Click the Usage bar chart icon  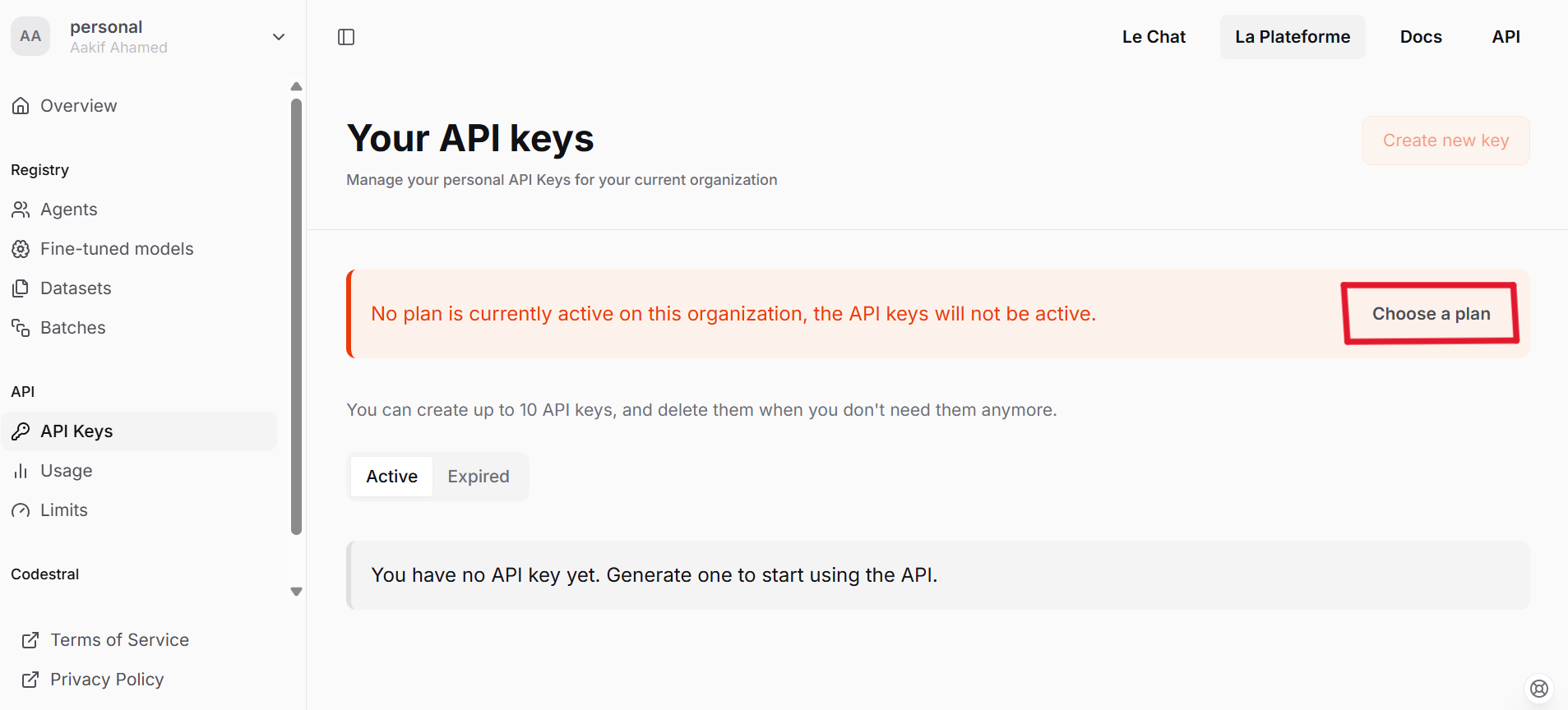(x=21, y=471)
